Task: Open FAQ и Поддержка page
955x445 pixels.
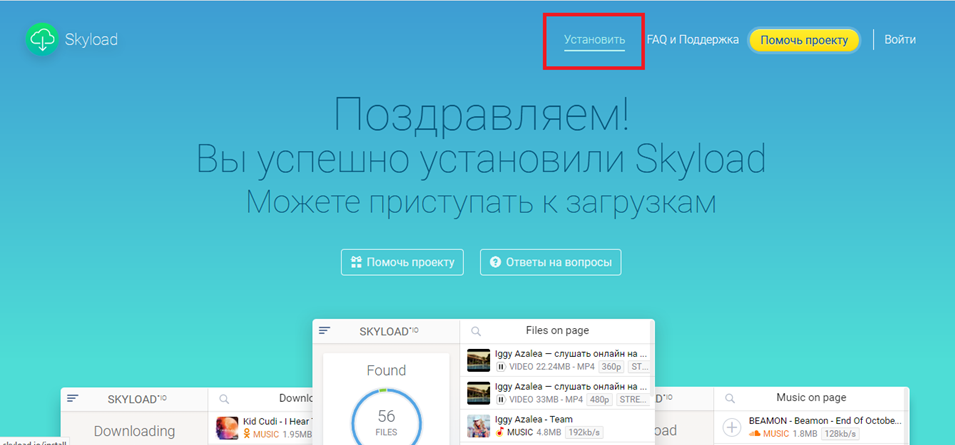Action: 692,40
